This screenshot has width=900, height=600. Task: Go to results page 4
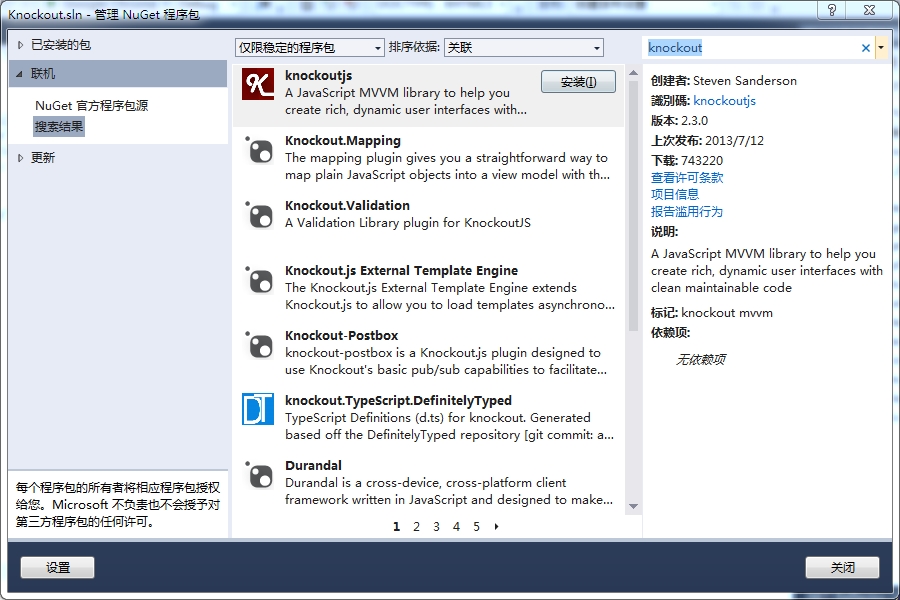(456, 527)
